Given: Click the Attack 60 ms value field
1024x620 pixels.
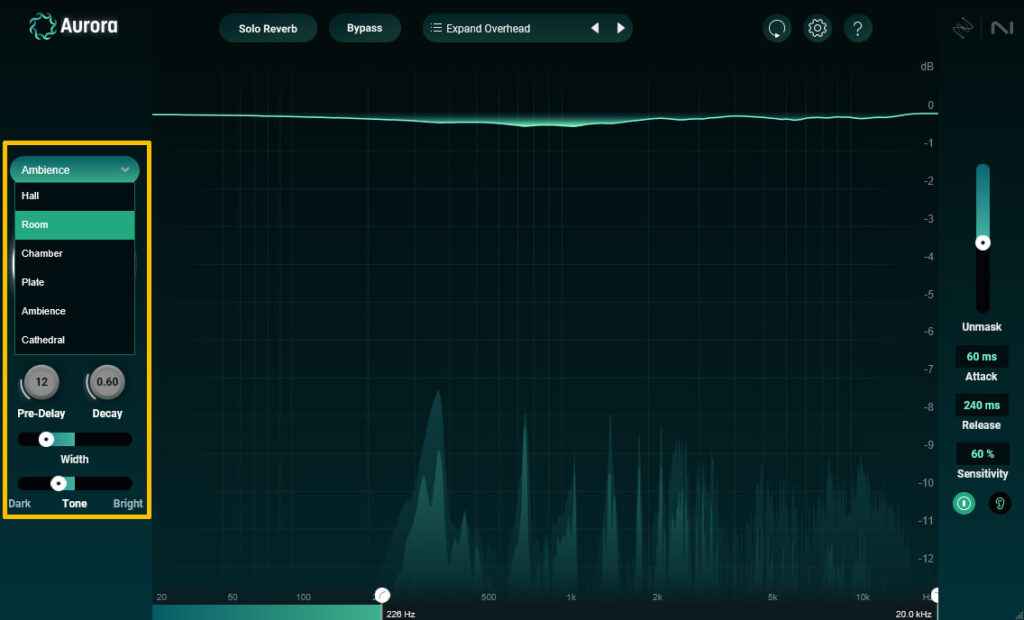Looking at the screenshot, I should pyautogui.click(x=981, y=357).
